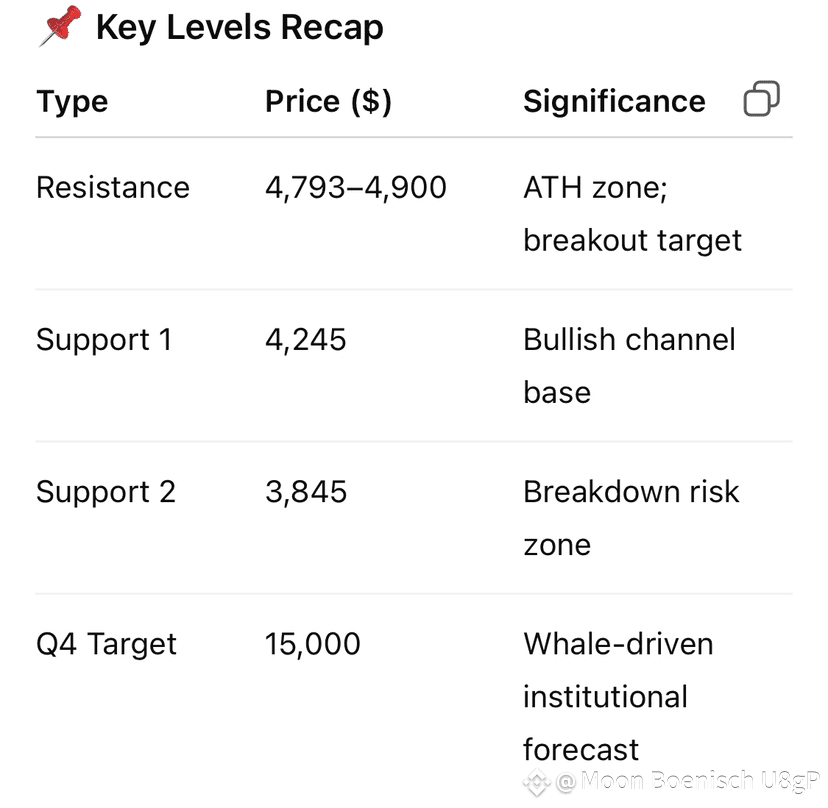The width and height of the screenshot is (828, 808).
Task: Click Whale-driven institutional forecast text
Action: (618, 697)
